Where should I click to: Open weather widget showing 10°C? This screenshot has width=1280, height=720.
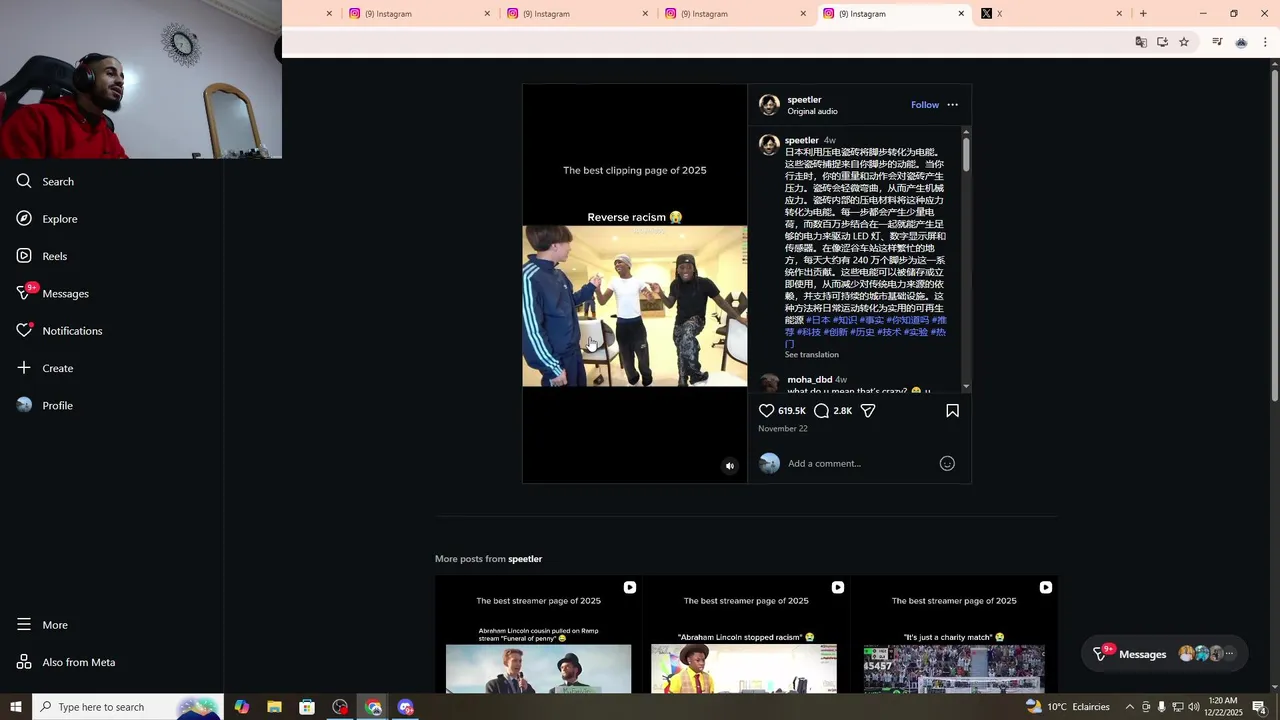pos(1067,707)
